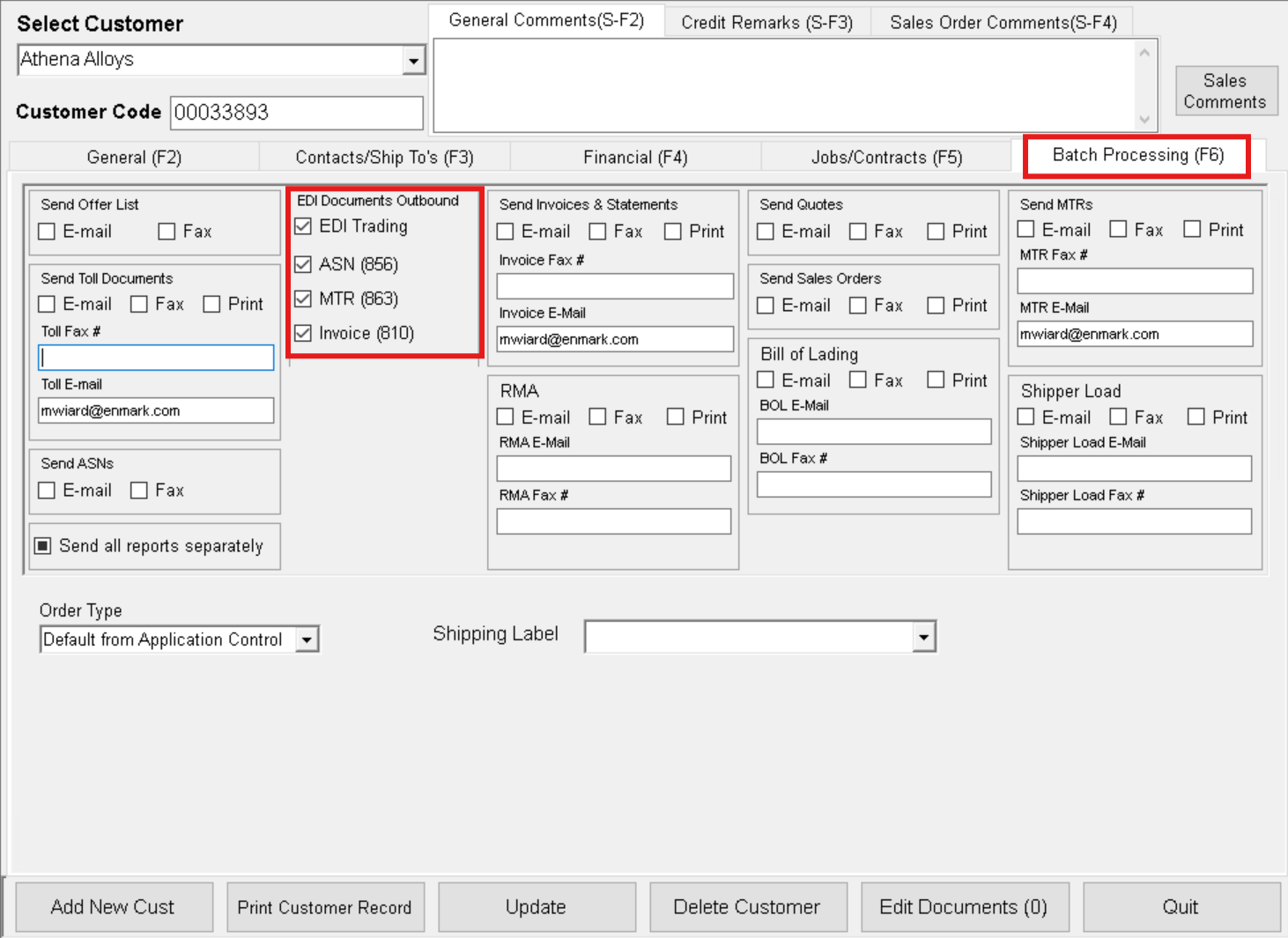
Task: Click Print Customer Record button
Action: [x=325, y=906]
